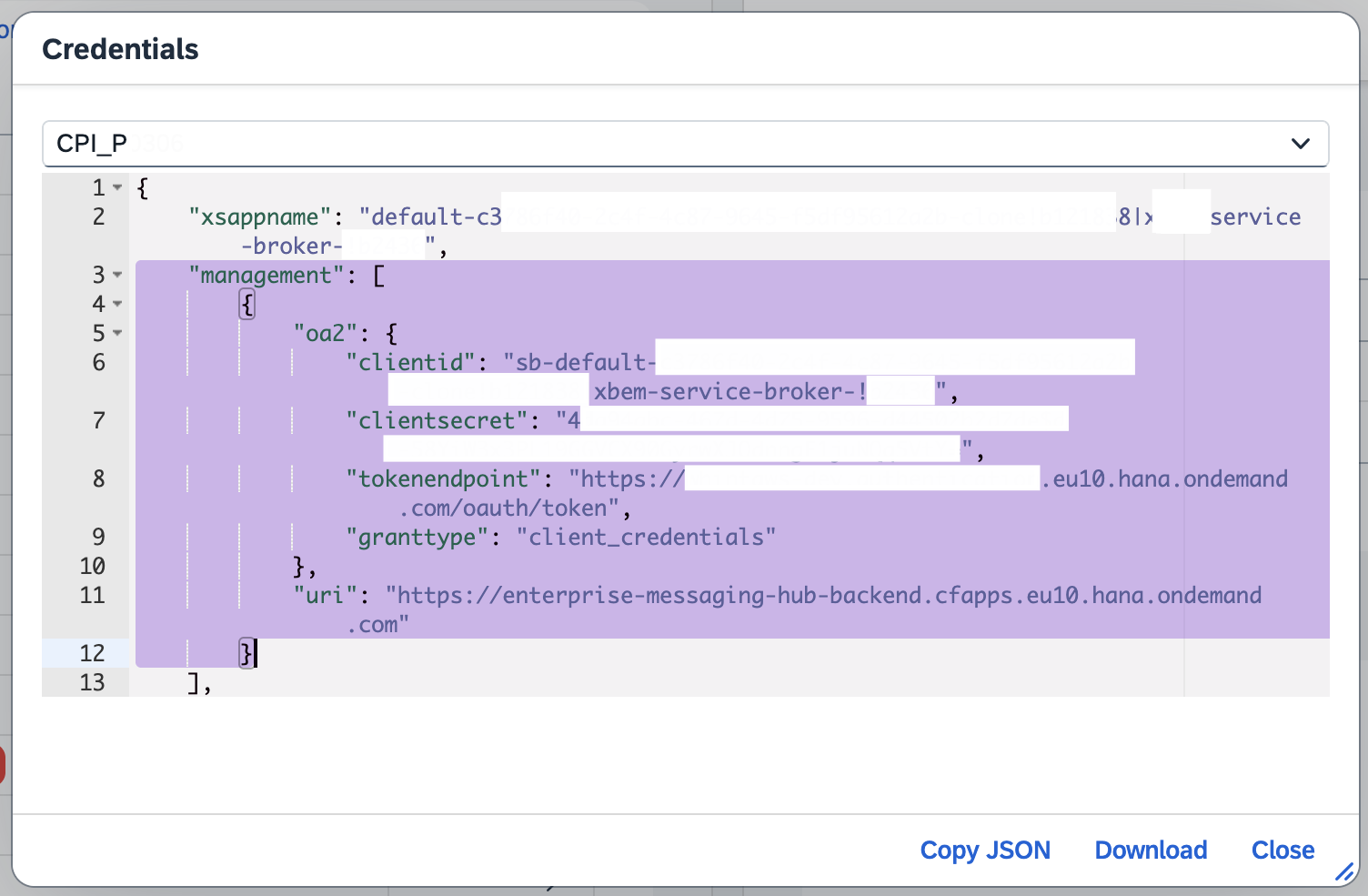This screenshot has height=896, width=1368.
Task: Click the "client_credentials" grant type value
Action: [x=646, y=538]
